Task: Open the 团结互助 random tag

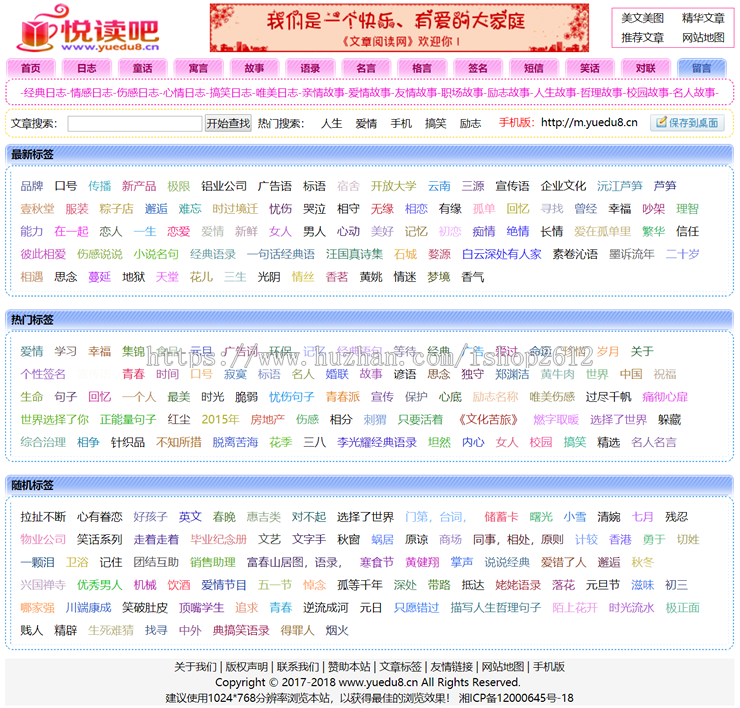Action: 156,562
